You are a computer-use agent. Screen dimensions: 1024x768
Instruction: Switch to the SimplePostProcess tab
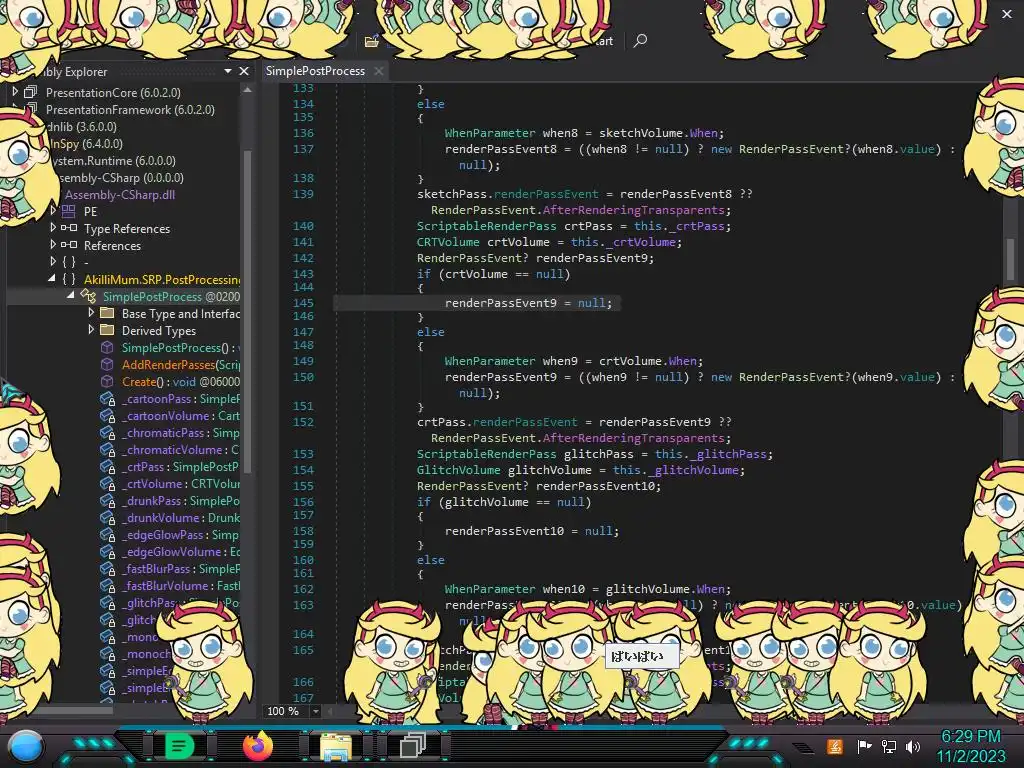[315, 71]
